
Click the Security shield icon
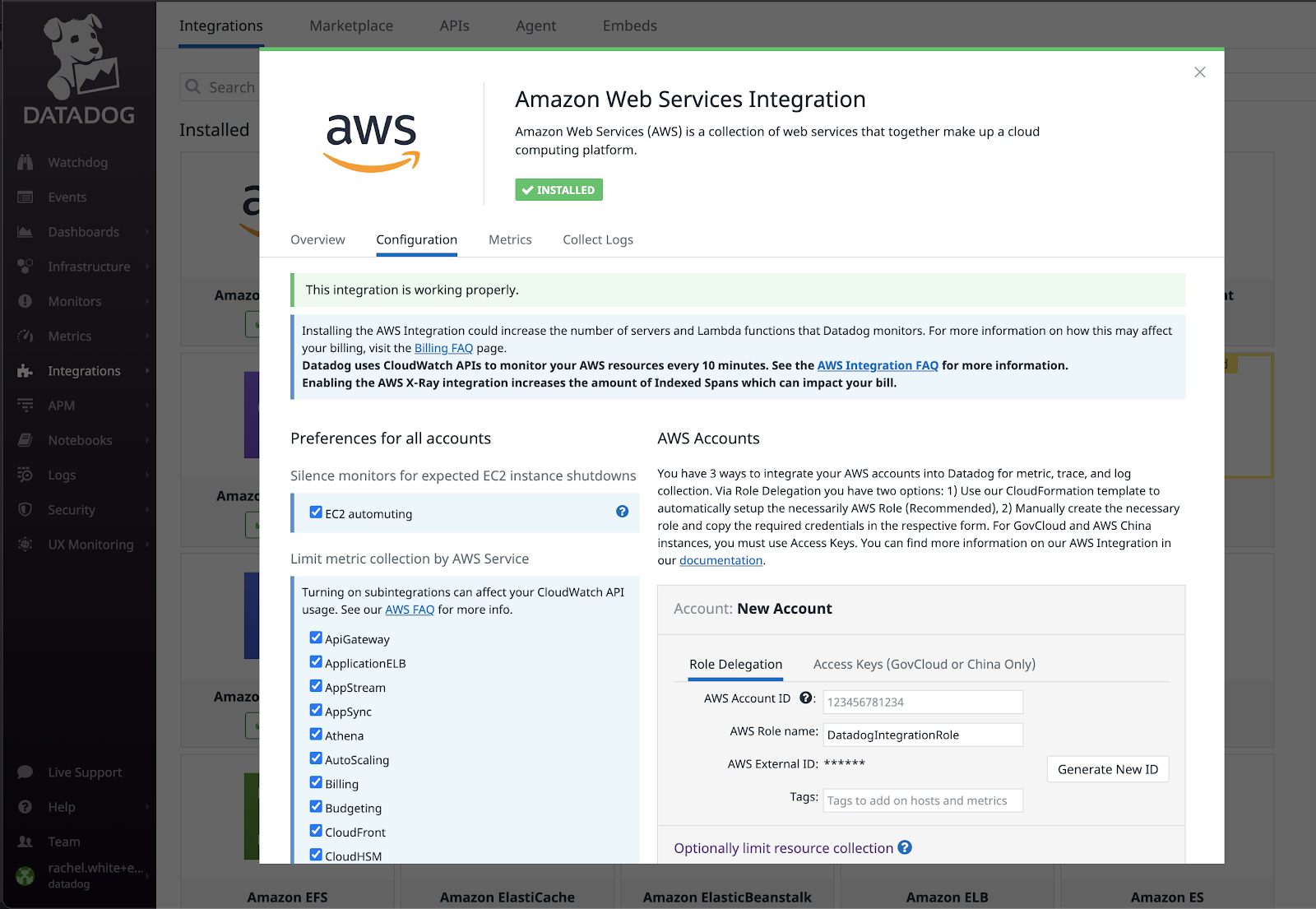[x=25, y=509]
